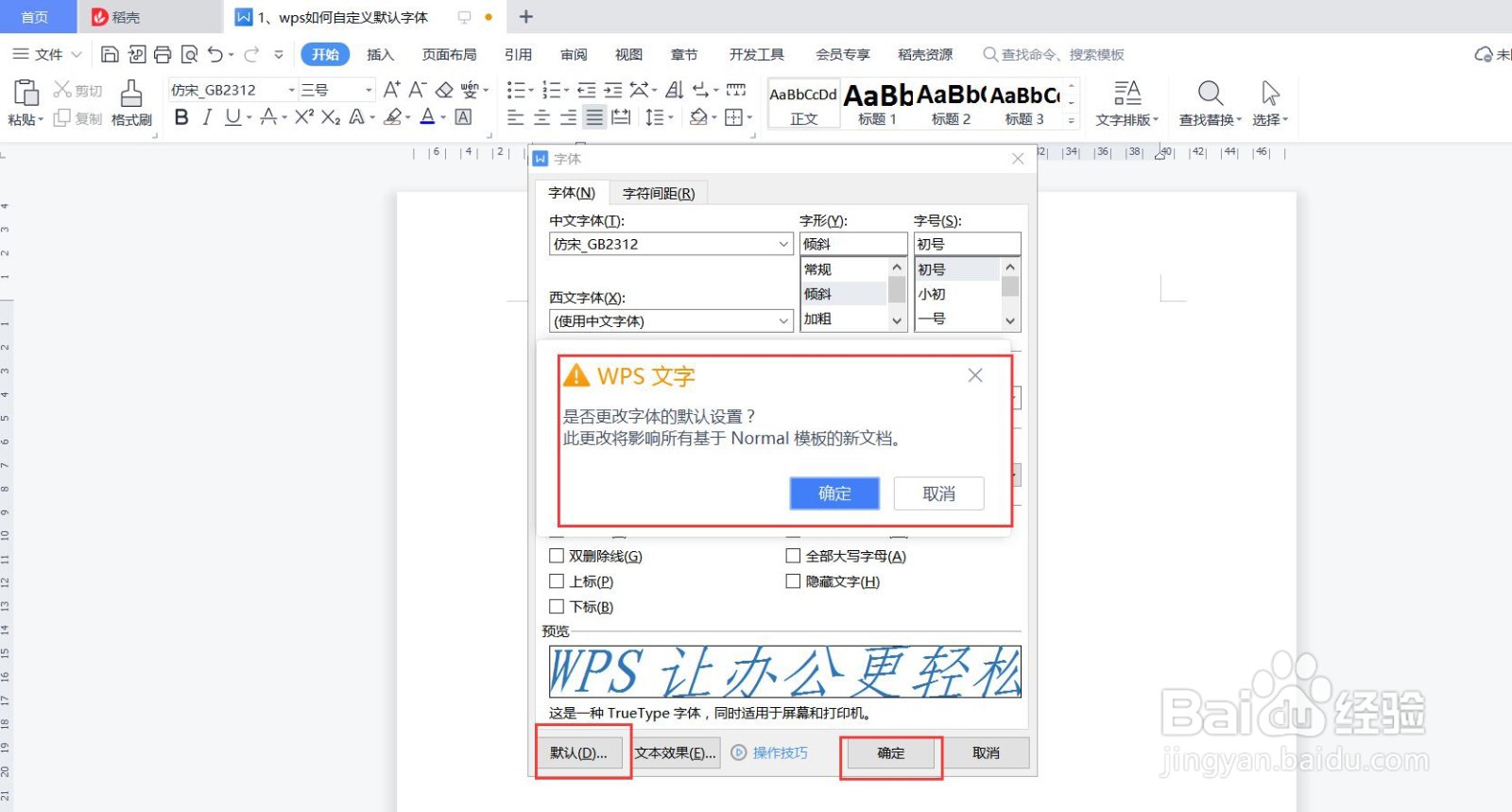
Task: Click the Text layout icon
Action: click(1127, 93)
